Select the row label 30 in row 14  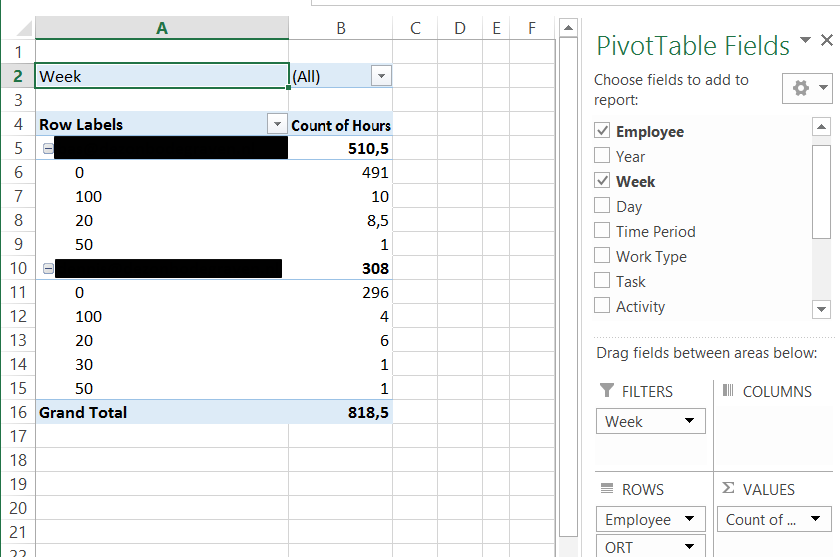pos(162,364)
